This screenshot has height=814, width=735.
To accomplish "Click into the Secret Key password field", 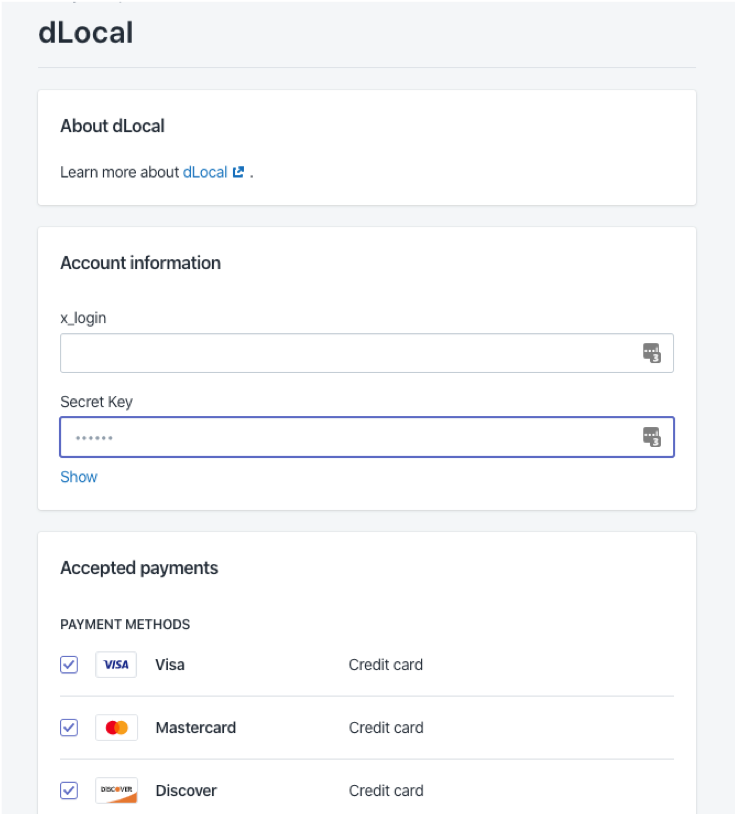I will point(367,437).
